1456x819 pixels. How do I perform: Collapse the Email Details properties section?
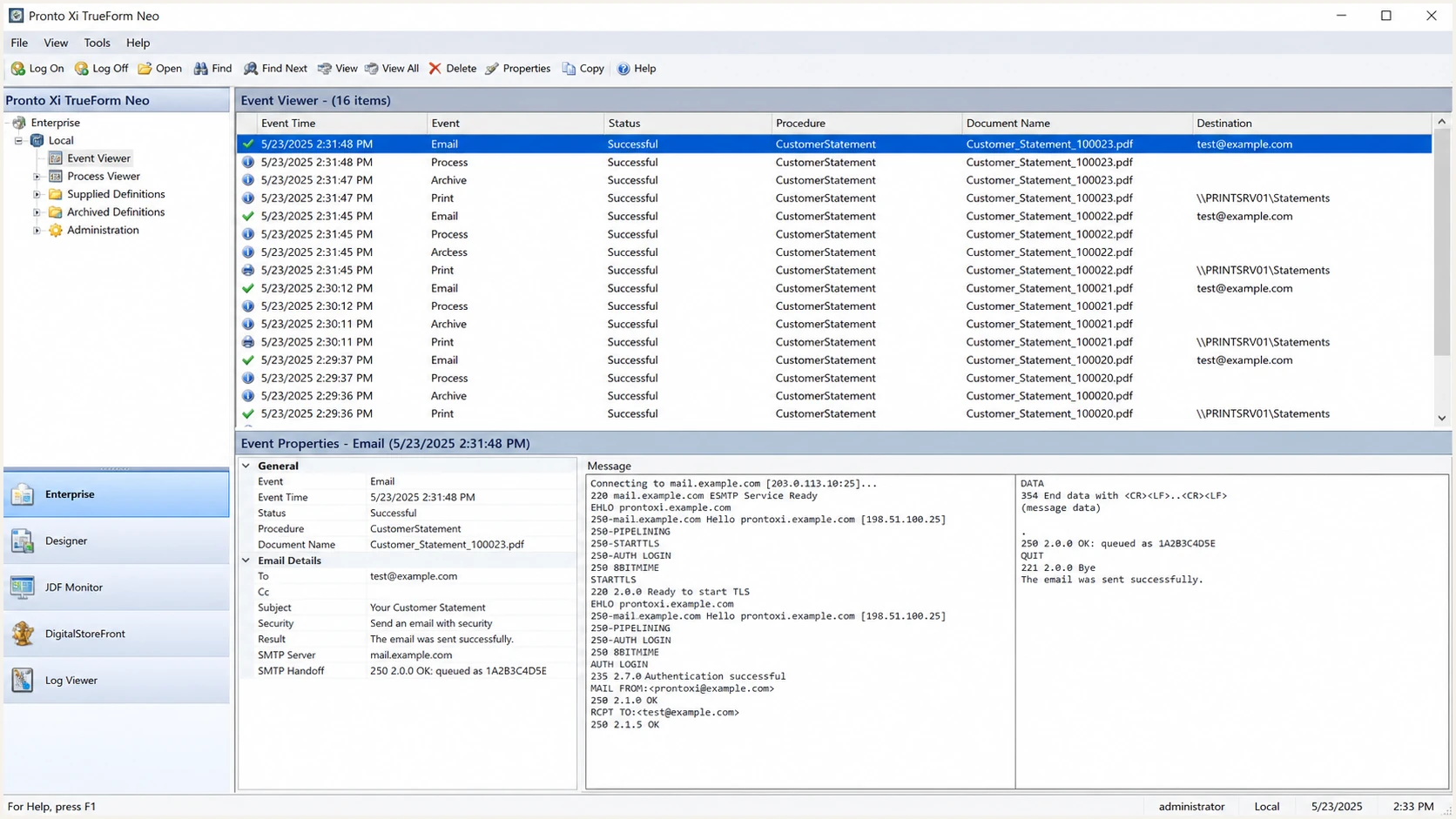coord(246,561)
